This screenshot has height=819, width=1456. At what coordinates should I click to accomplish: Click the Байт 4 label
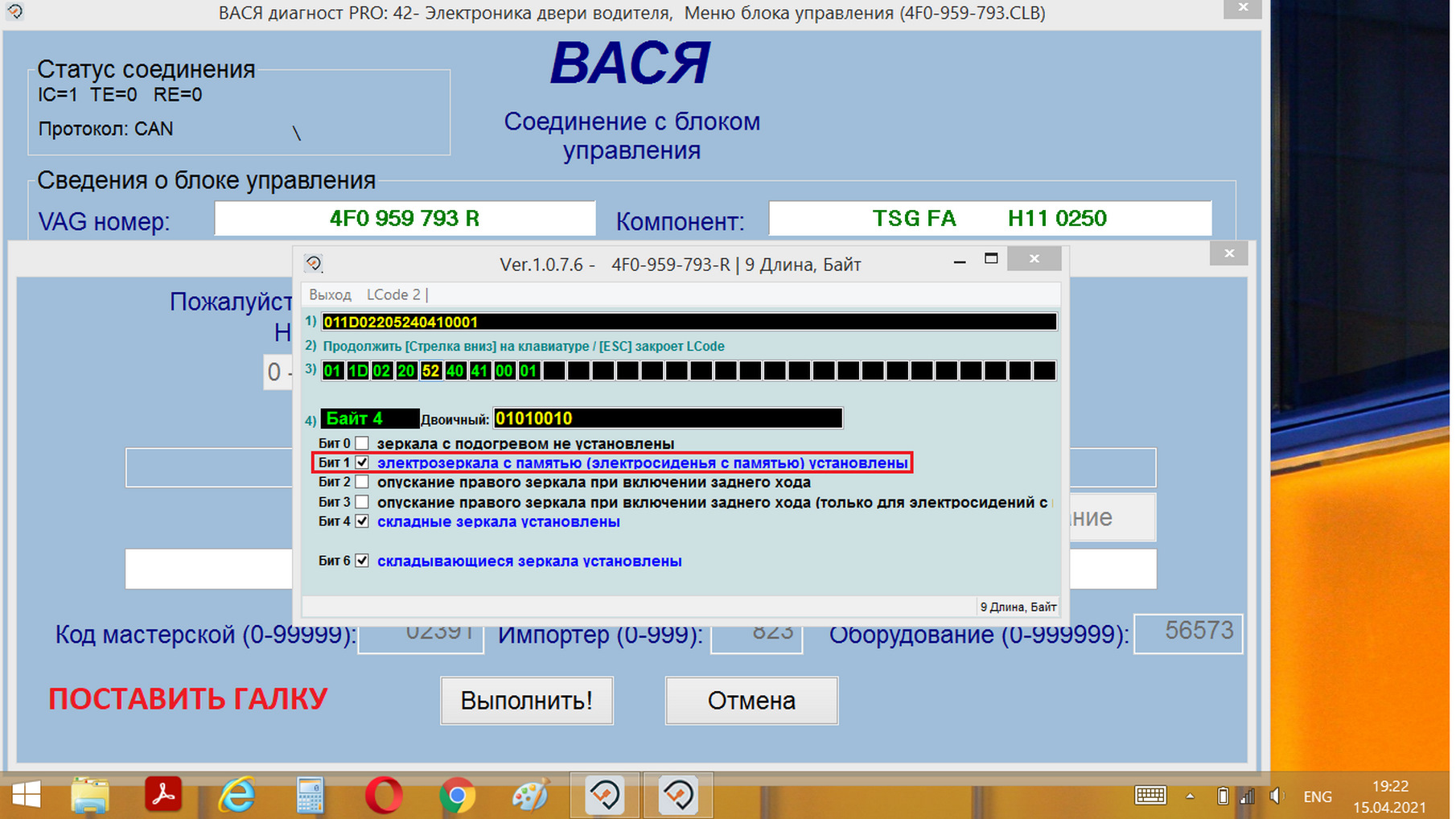(x=370, y=418)
